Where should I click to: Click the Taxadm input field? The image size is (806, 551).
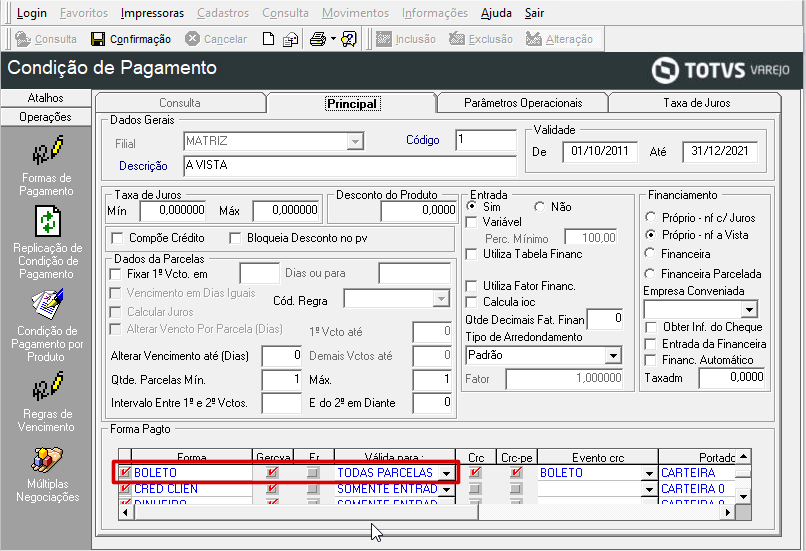pyautogui.click(x=731, y=378)
